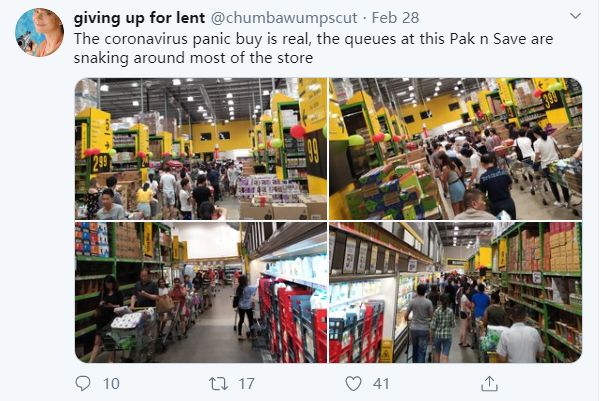This screenshot has width=601, height=401.
Task: Visit the @chumbawumpscut handle link
Action: click(284, 18)
